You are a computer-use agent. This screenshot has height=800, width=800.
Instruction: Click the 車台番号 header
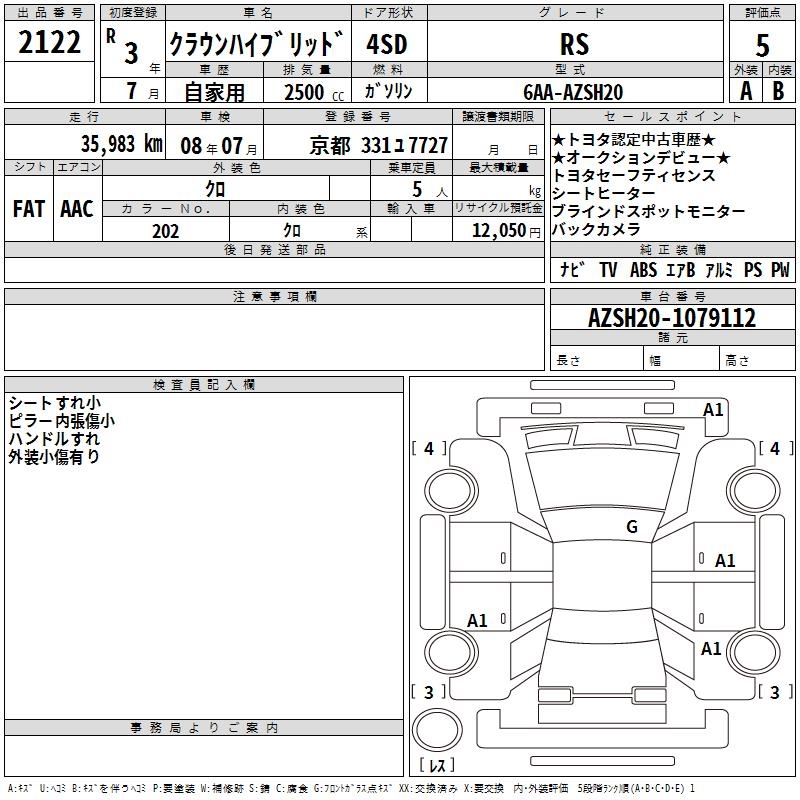(672, 296)
